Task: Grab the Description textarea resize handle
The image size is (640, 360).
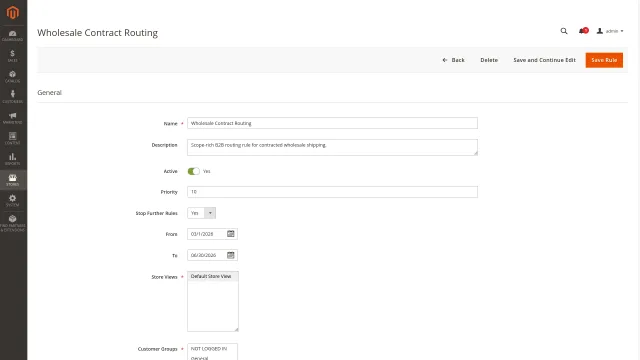Action: click(475, 153)
